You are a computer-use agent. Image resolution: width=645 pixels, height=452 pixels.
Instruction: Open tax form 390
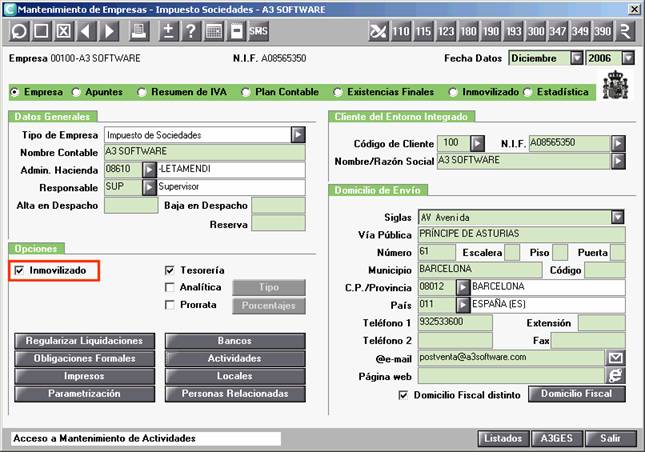point(602,31)
